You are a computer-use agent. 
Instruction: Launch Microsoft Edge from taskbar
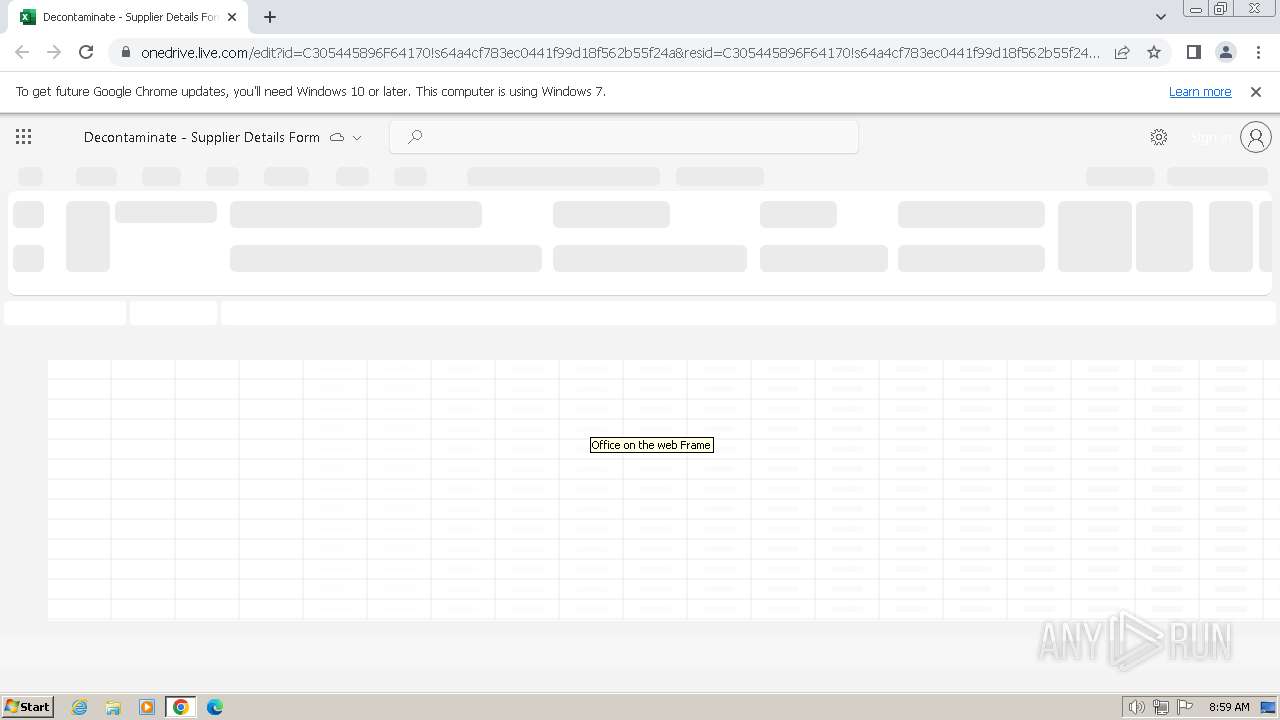click(x=215, y=707)
